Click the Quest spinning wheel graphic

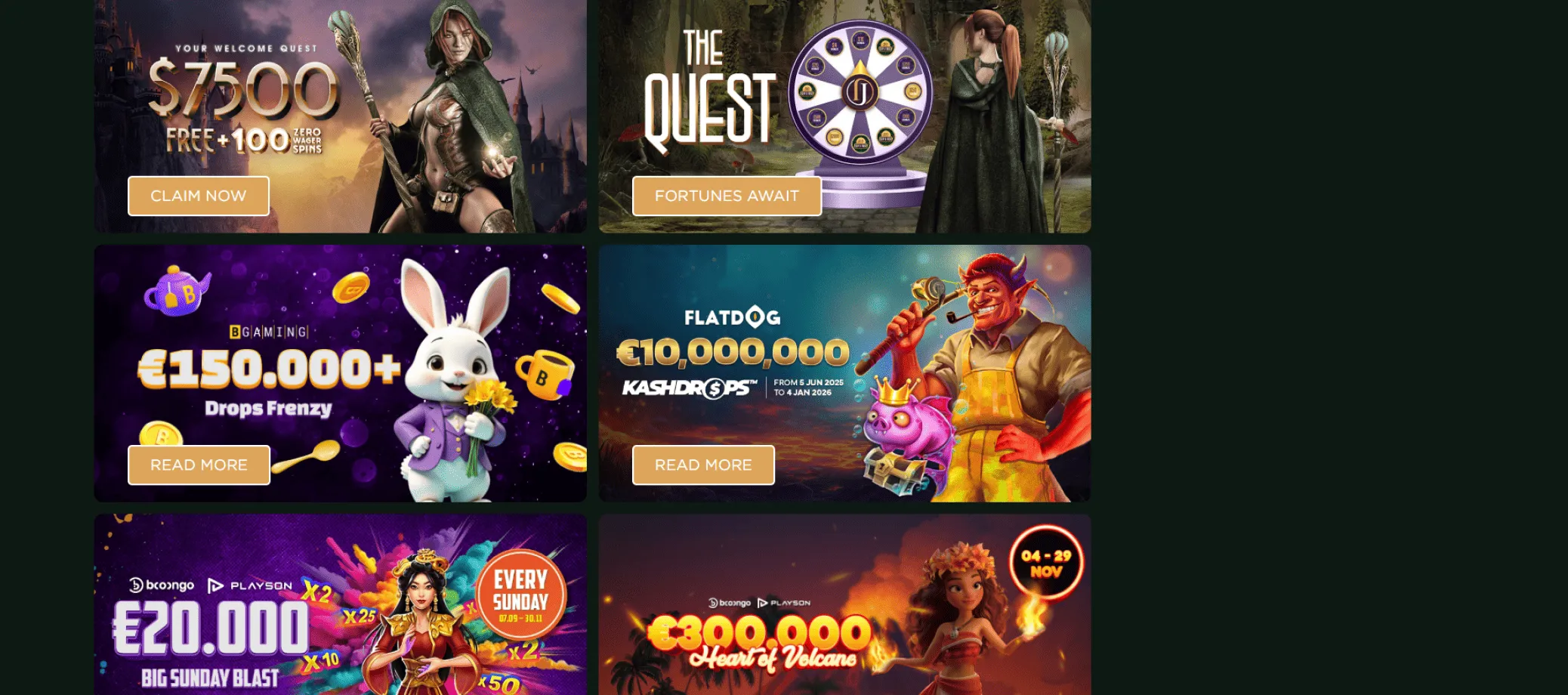coord(860,92)
